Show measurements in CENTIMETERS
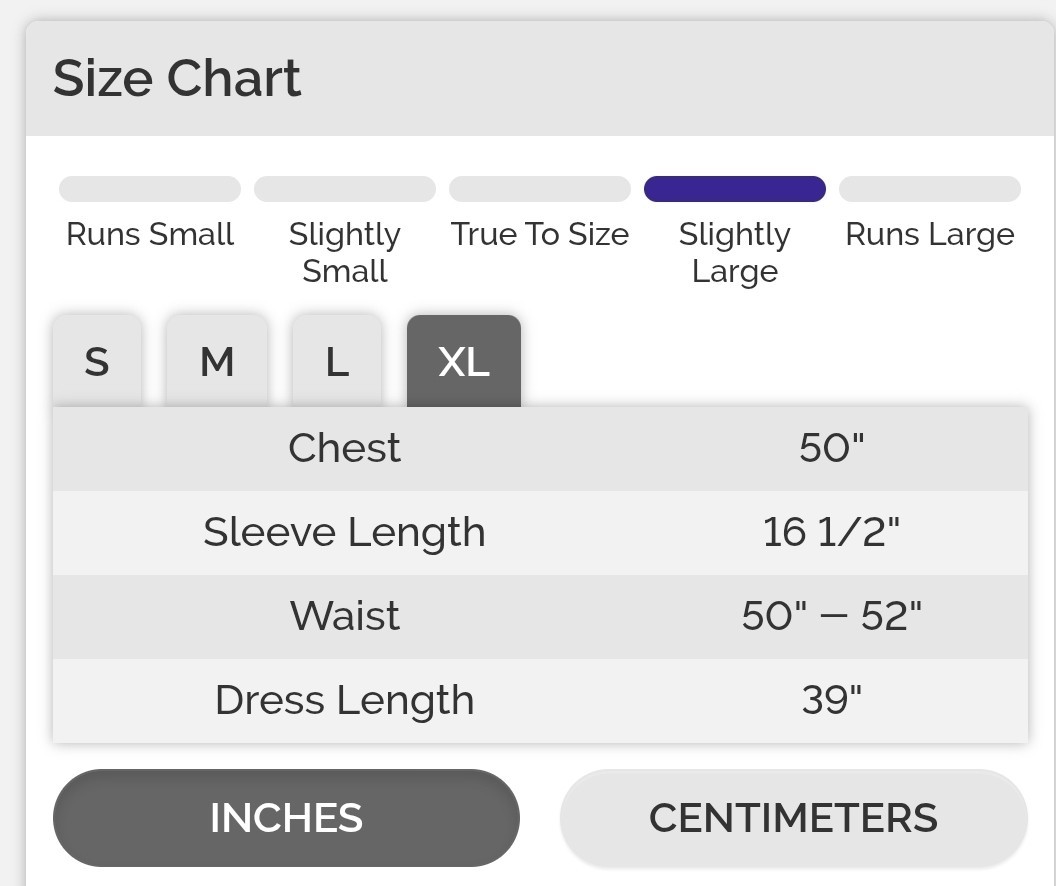The width and height of the screenshot is (1056, 886). pos(793,818)
